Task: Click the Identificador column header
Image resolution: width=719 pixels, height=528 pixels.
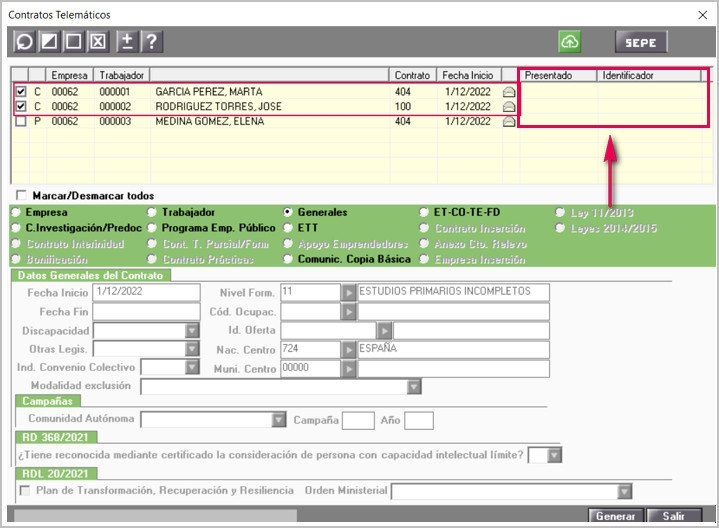Action: [649, 75]
